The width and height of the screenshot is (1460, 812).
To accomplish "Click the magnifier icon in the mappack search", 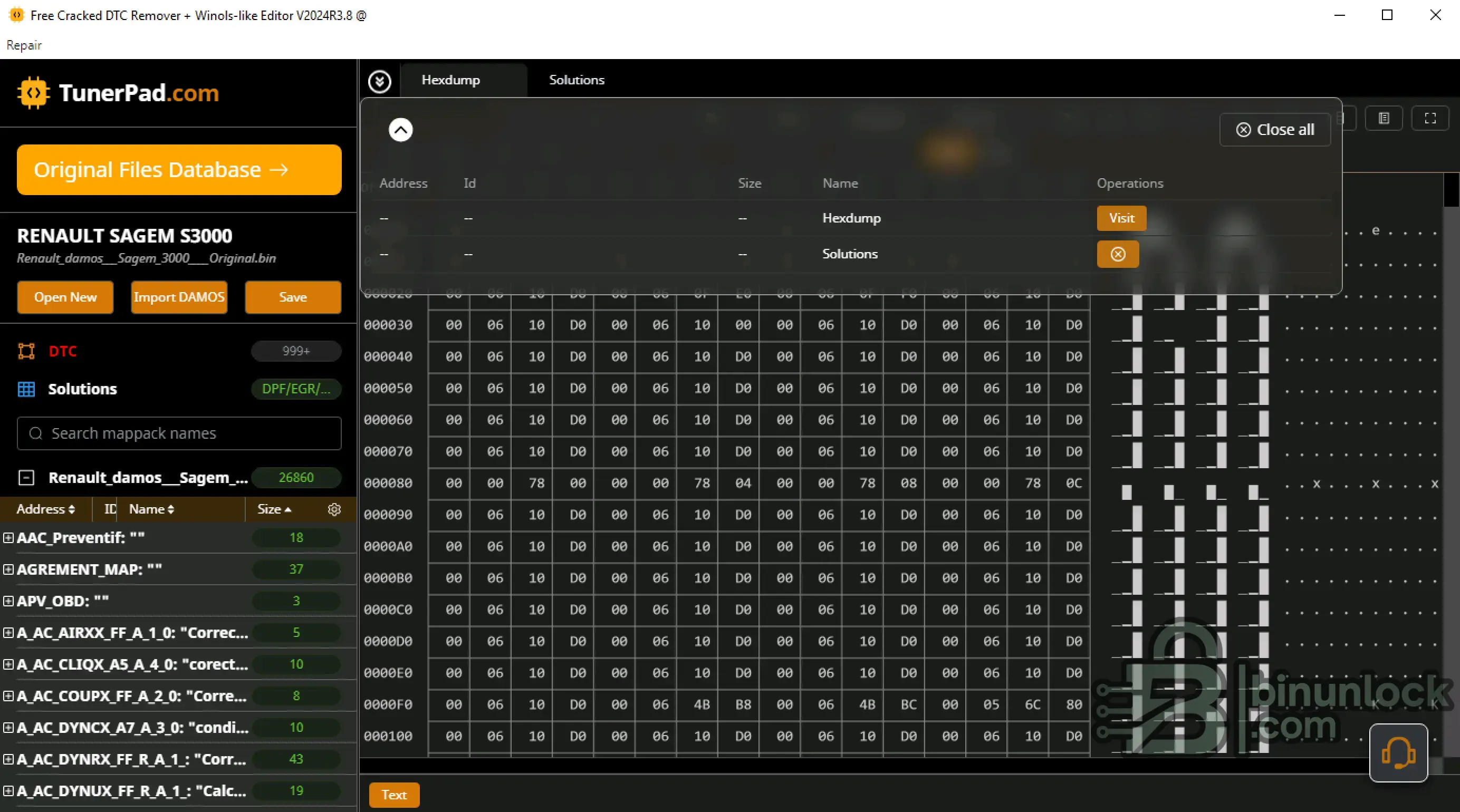I will (x=36, y=433).
